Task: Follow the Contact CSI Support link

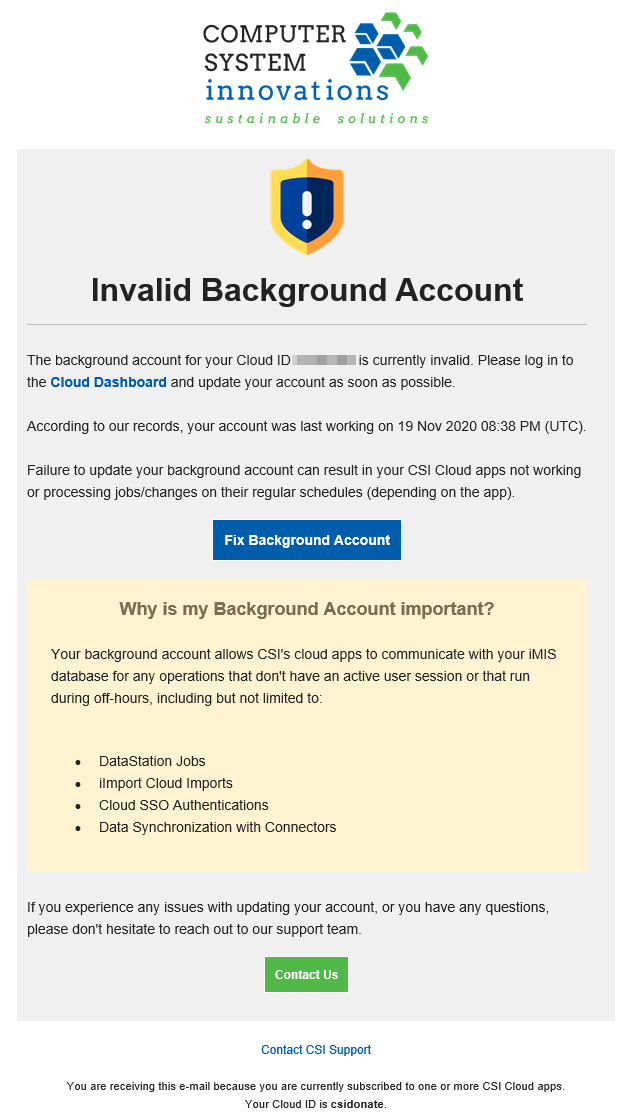Action: (x=316, y=1050)
